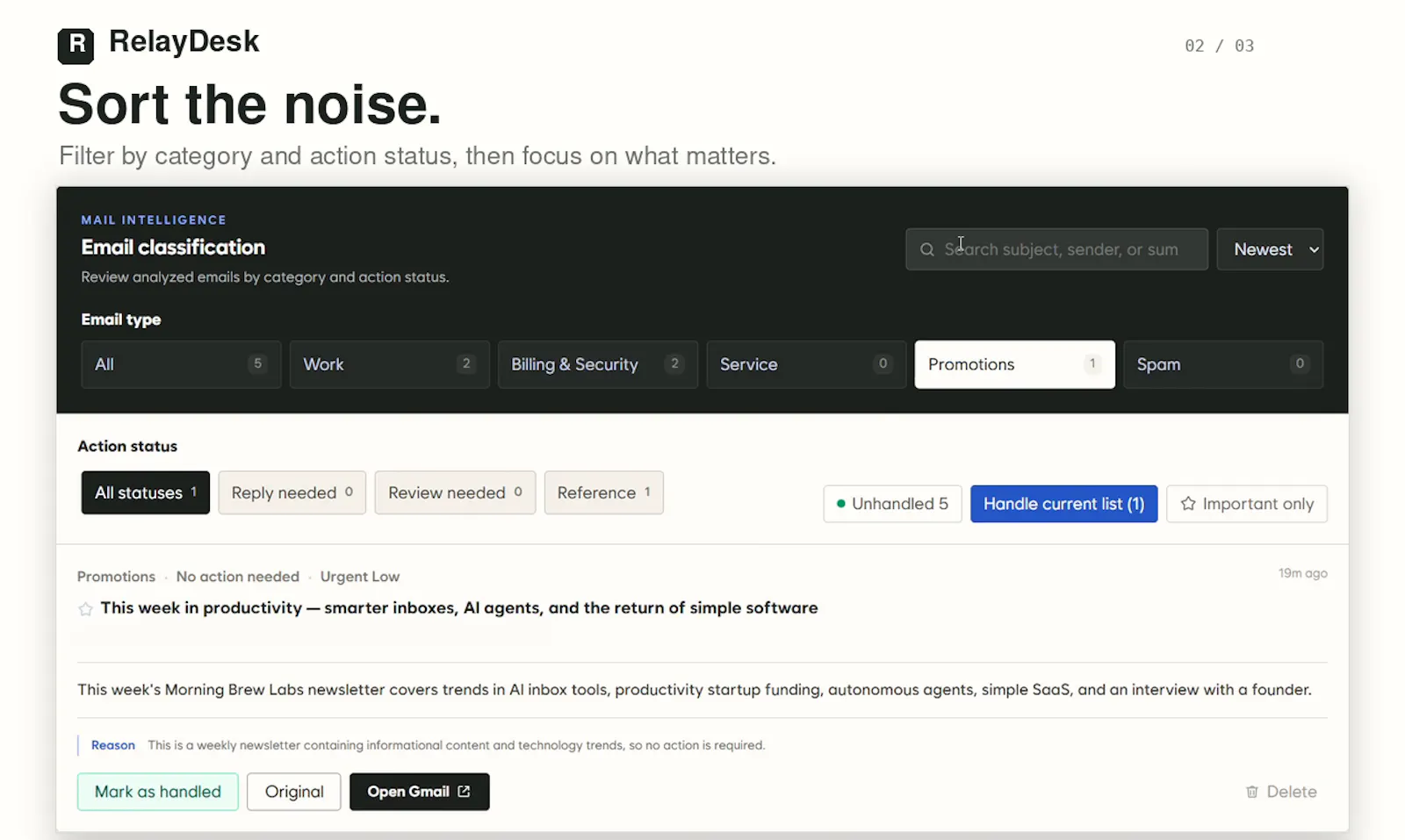Filter by Billing & Security
Image resolution: width=1405 pixels, height=840 pixels.
coord(598,364)
